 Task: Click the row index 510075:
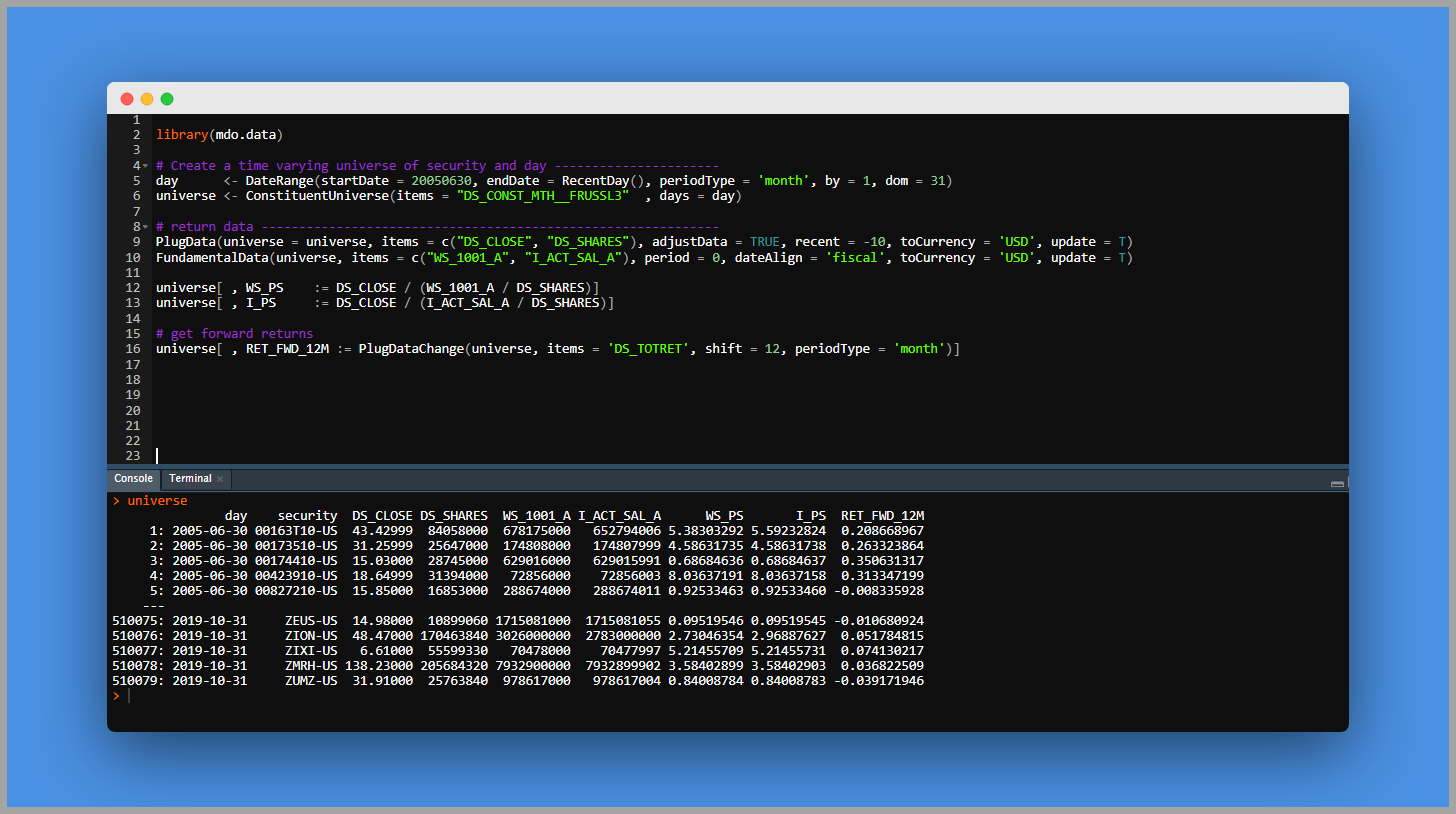pos(138,621)
